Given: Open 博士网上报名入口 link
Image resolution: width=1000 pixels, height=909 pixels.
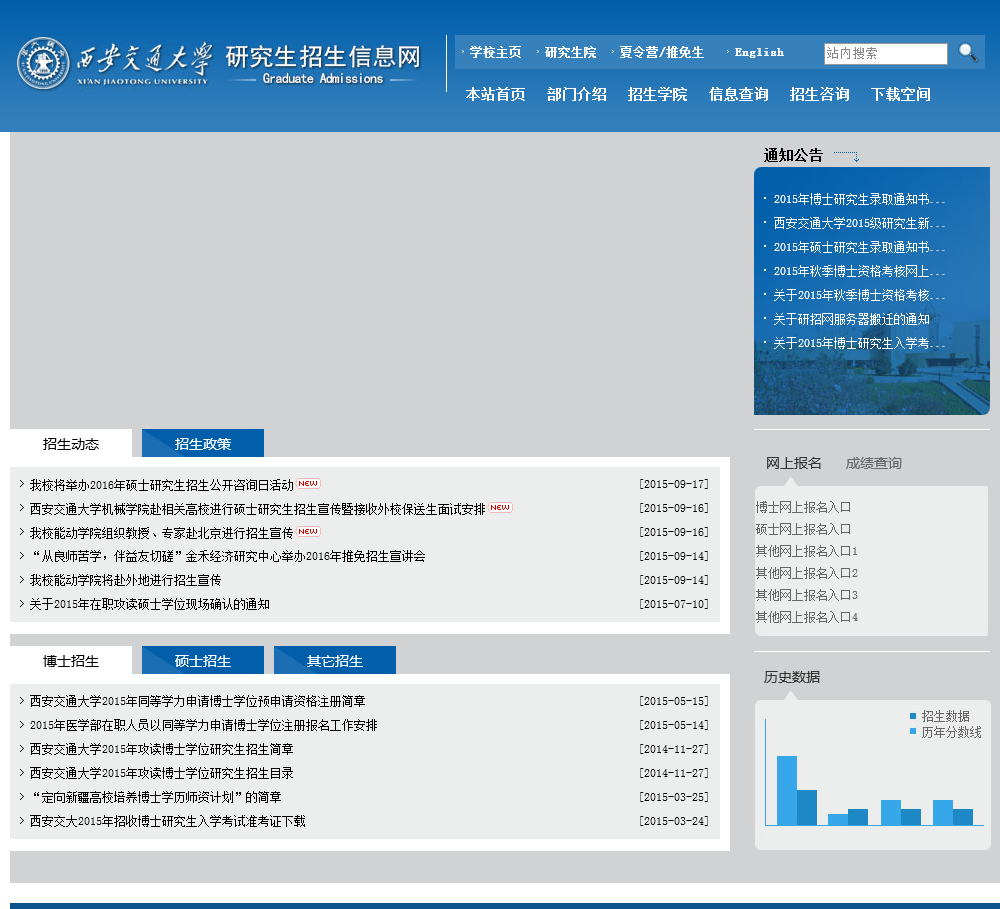Looking at the screenshot, I should point(803,507).
